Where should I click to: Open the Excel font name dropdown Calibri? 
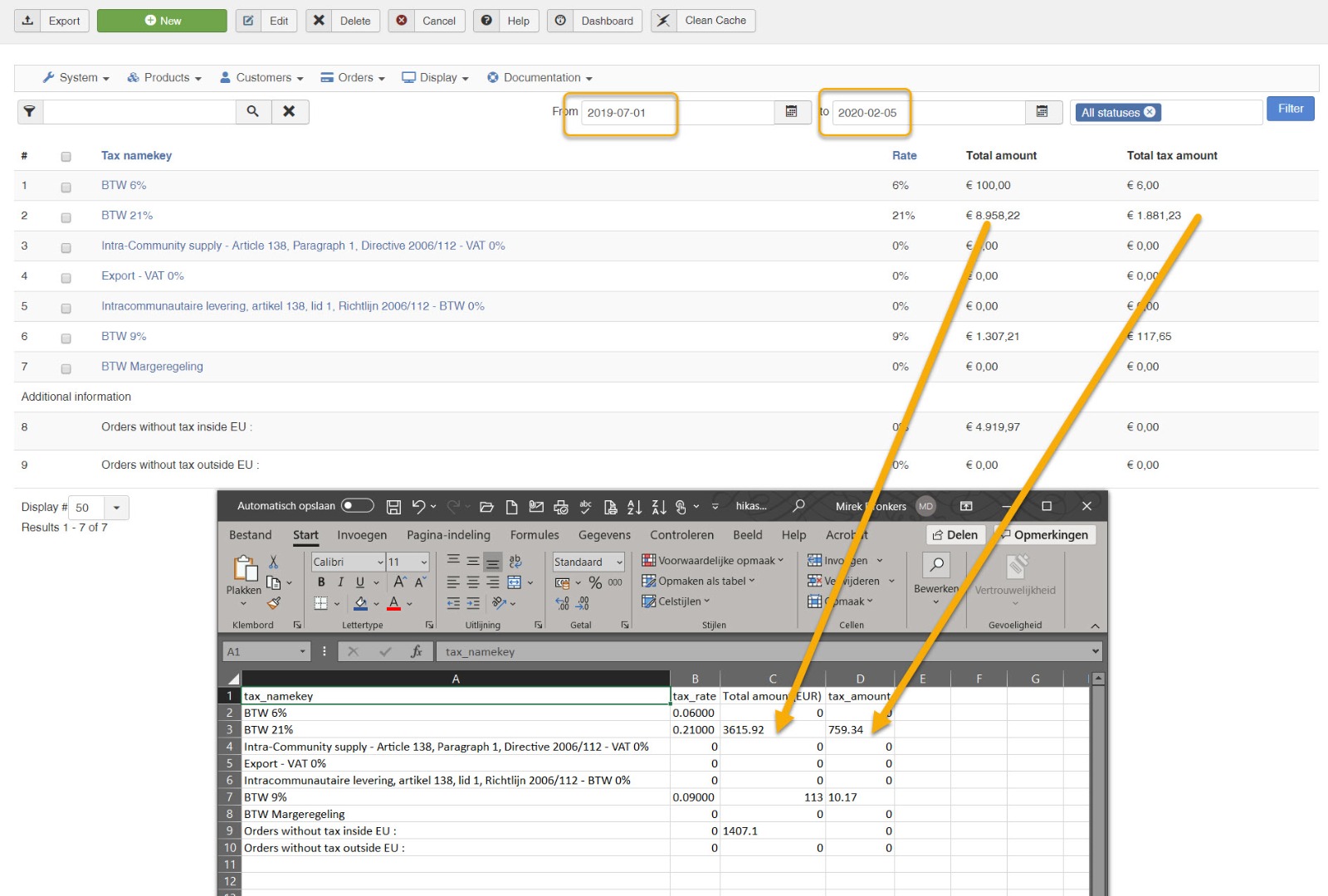point(380,562)
